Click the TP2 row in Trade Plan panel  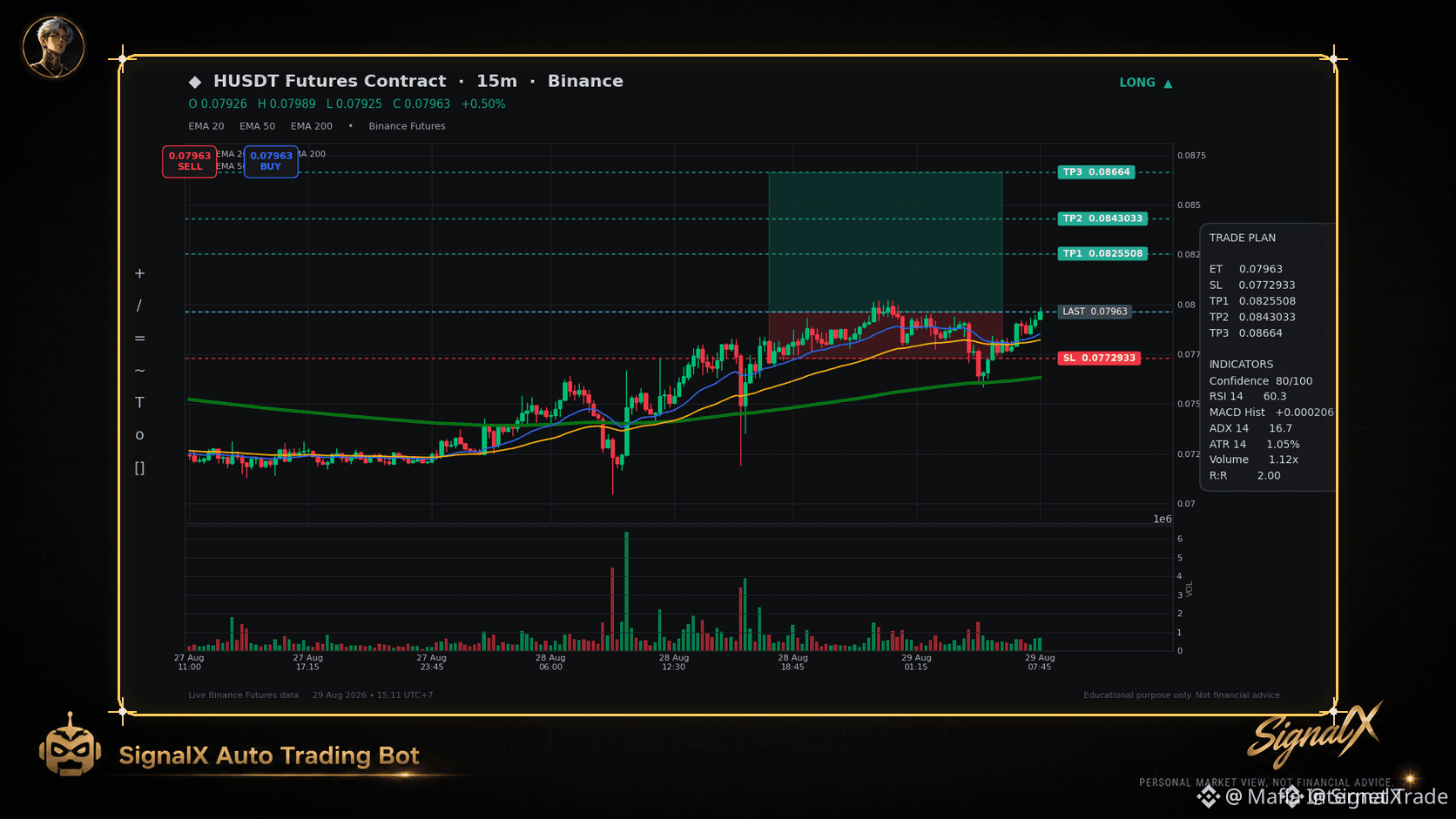[x=1252, y=317]
